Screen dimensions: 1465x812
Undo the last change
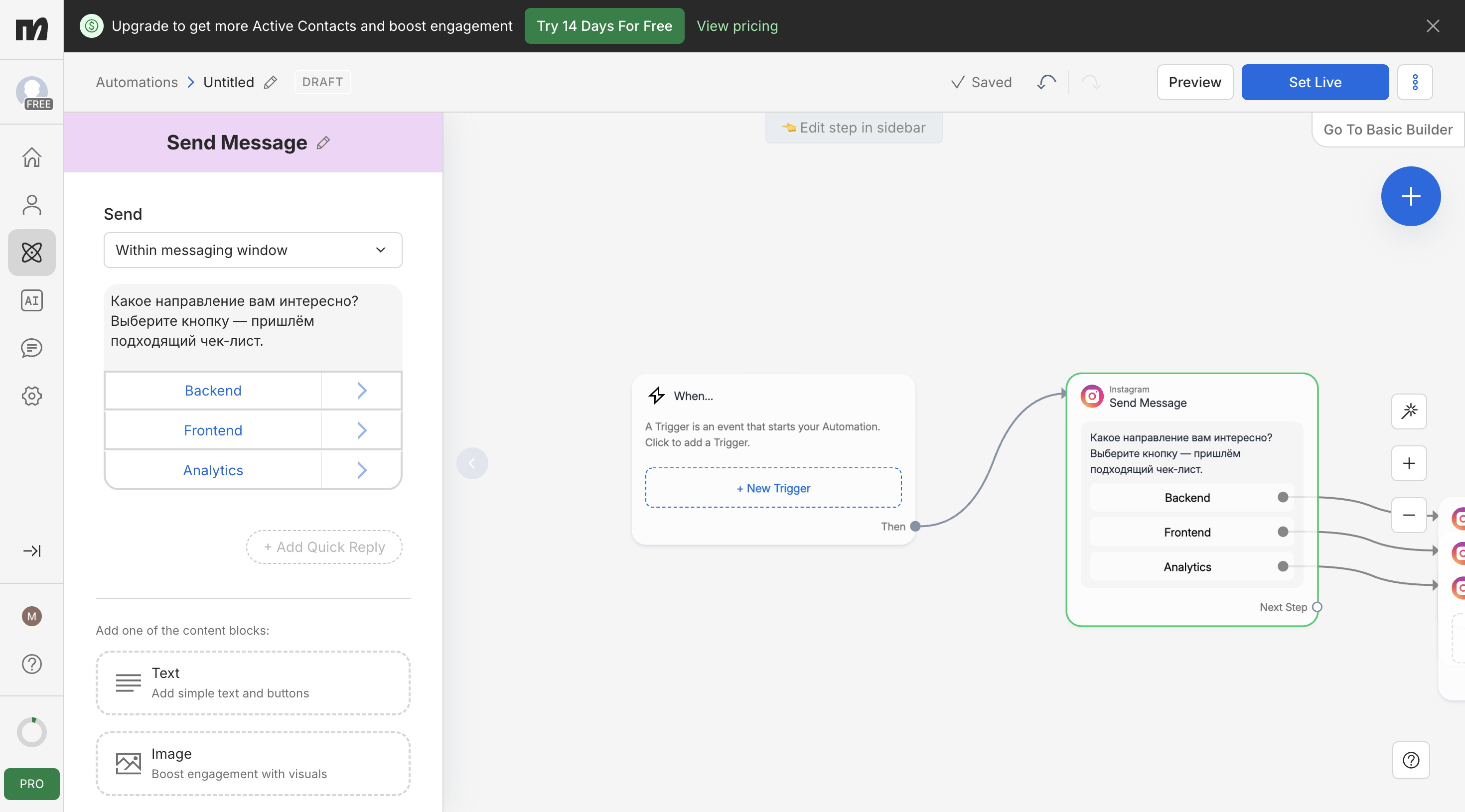pos(1046,83)
